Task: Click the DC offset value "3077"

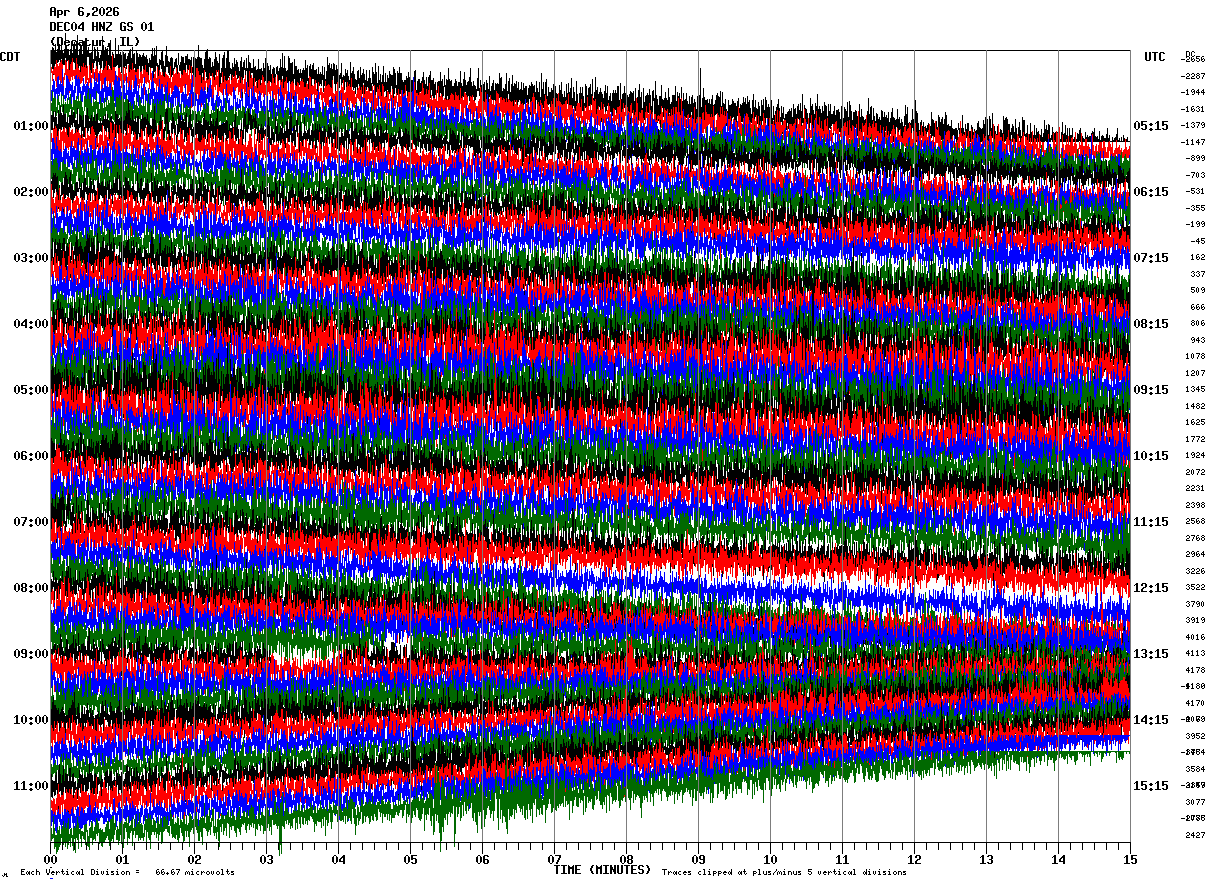Action: pyautogui.click(x=1195, y=802)
